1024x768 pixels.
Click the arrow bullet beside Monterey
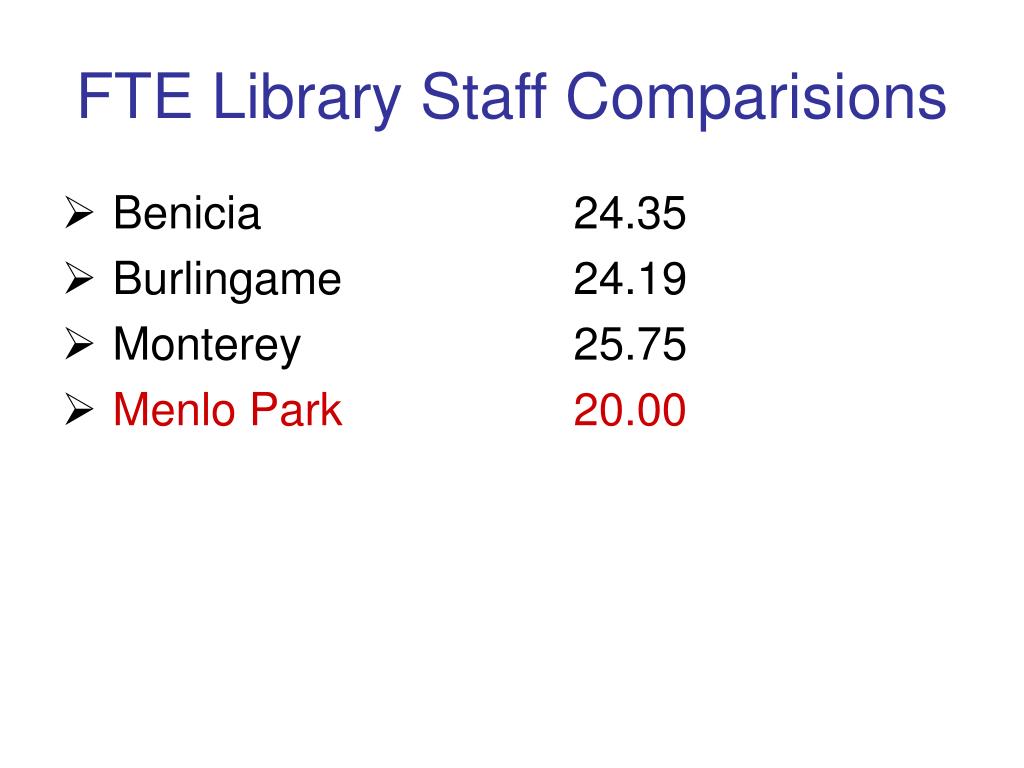click(80, 344)
